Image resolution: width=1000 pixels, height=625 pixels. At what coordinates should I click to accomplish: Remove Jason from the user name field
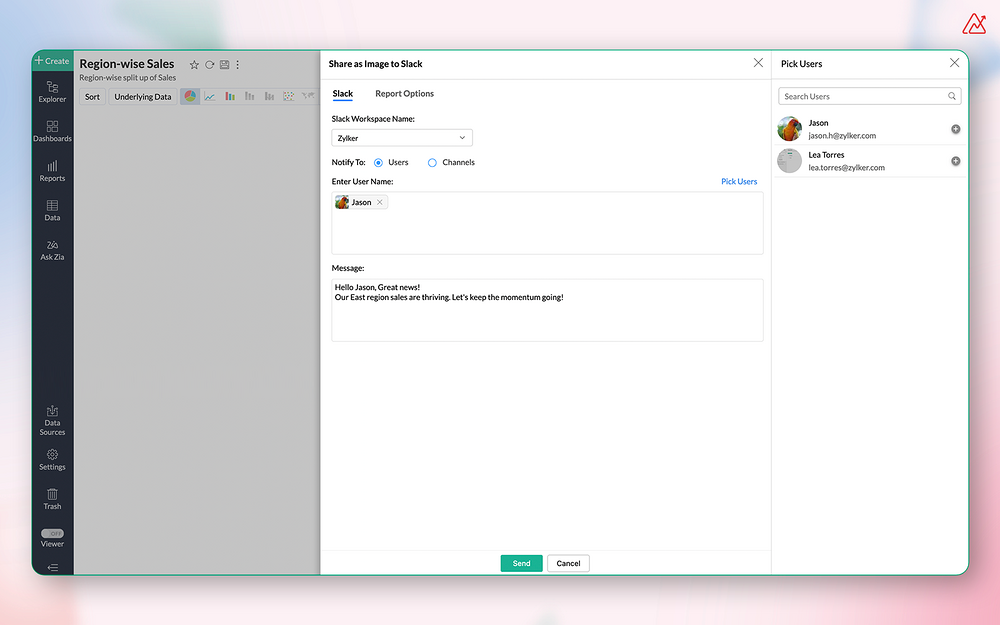379,202
